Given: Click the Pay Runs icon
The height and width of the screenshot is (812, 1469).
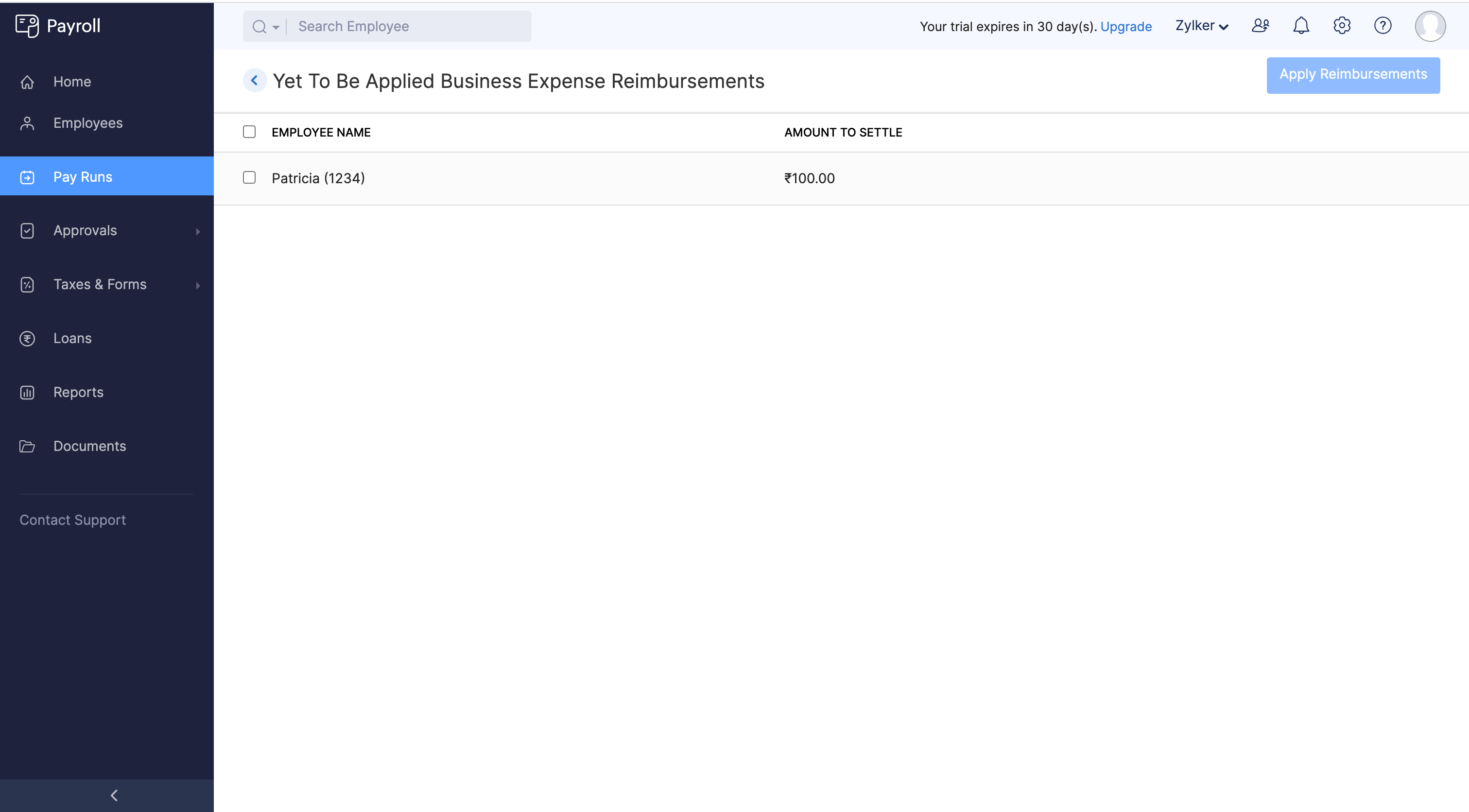Looking at the screenshot, I should click(x=27, y=177).
